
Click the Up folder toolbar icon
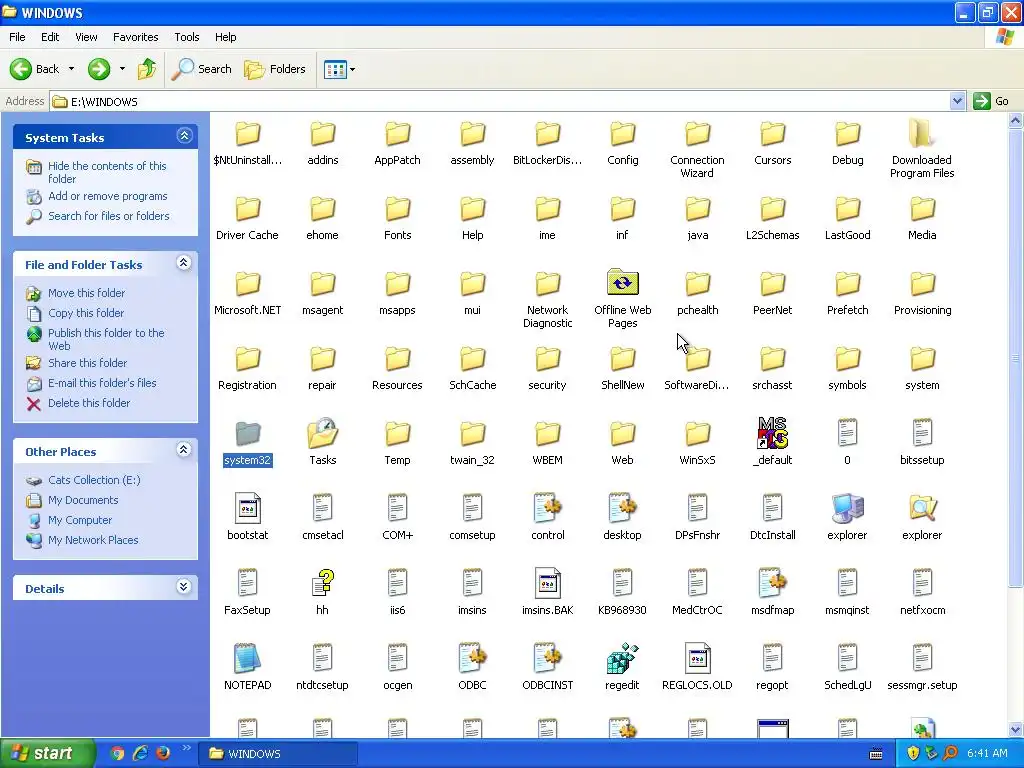coord(147,69)
